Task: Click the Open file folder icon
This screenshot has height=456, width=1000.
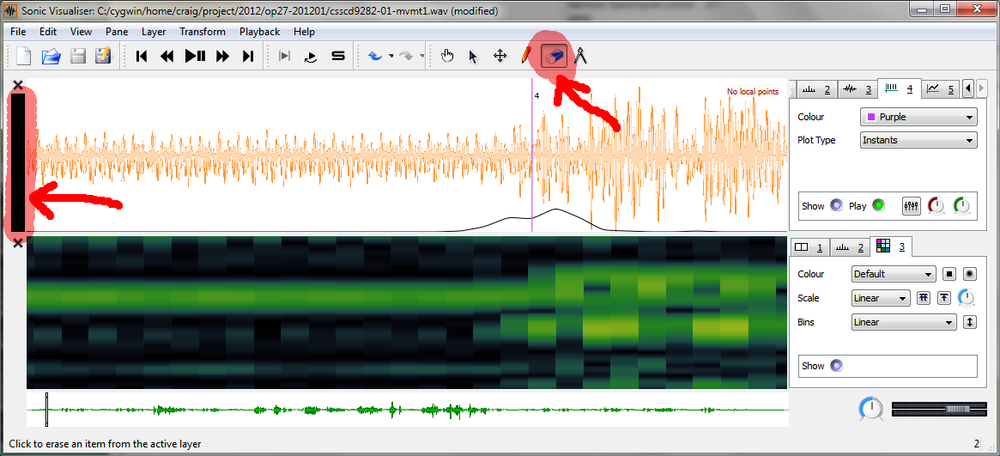Action: click(50, 56)
